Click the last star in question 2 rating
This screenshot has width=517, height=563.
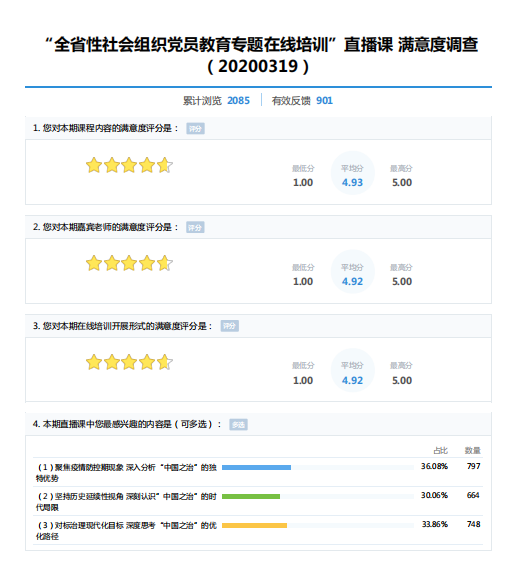pyautogui.click(x=165, y=263)
